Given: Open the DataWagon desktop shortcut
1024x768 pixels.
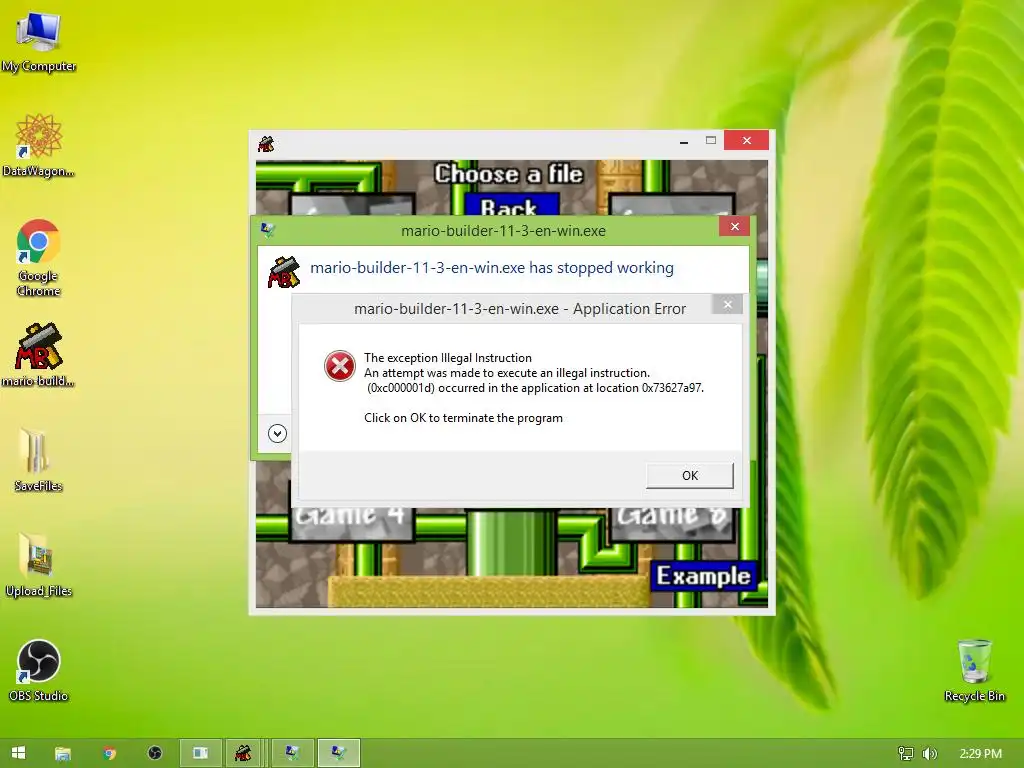Looking at the screenshot, I should pos(39,145).
